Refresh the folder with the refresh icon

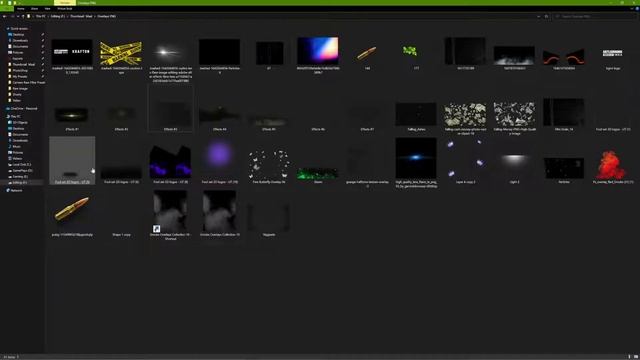pos(547,16)
